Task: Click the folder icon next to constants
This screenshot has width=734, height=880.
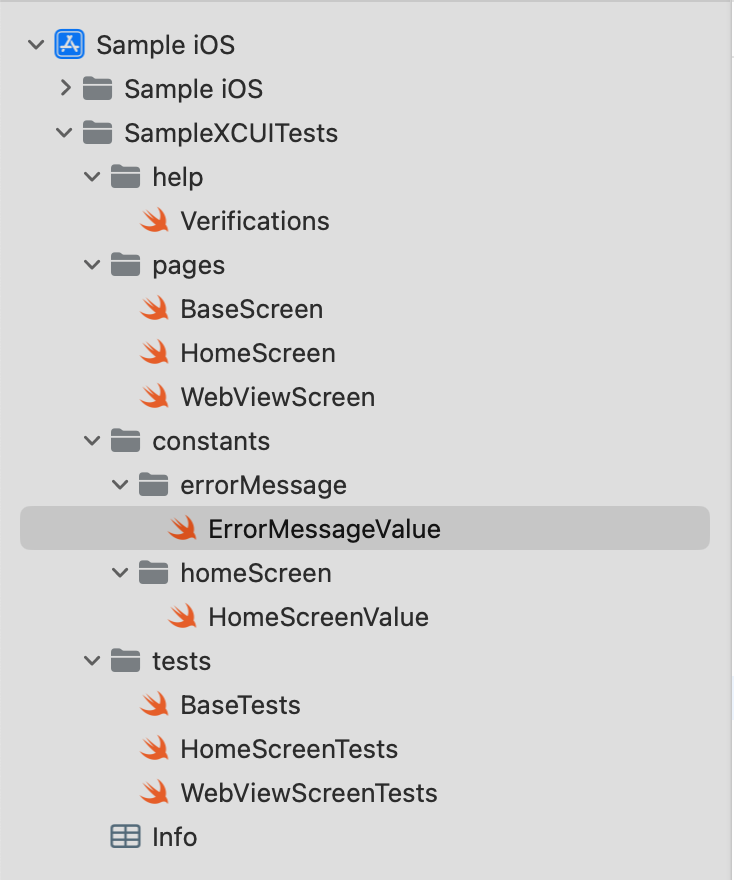Action: click(x=125, y=441)
